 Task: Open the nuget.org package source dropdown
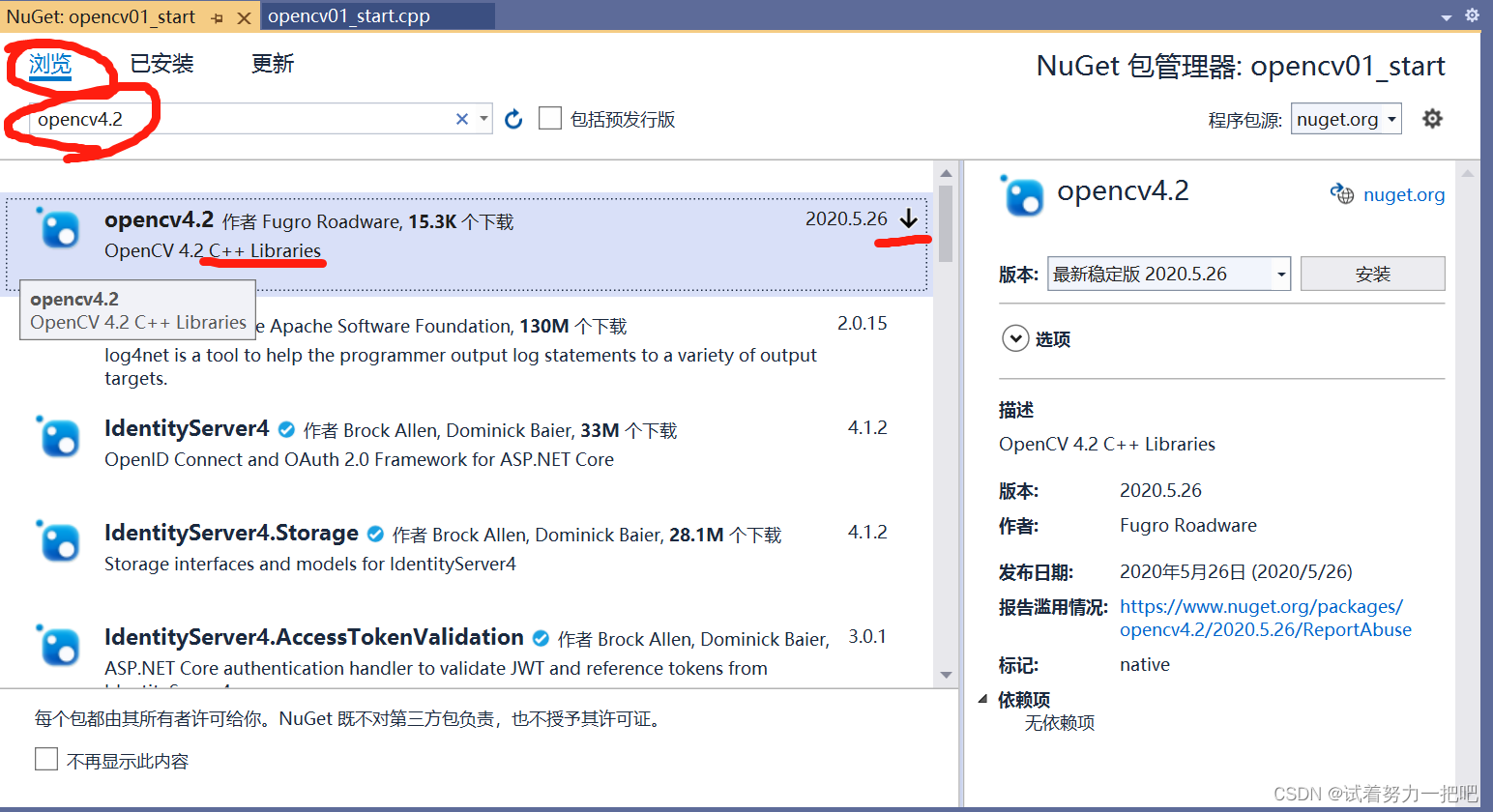click(x=1346, y=119)
